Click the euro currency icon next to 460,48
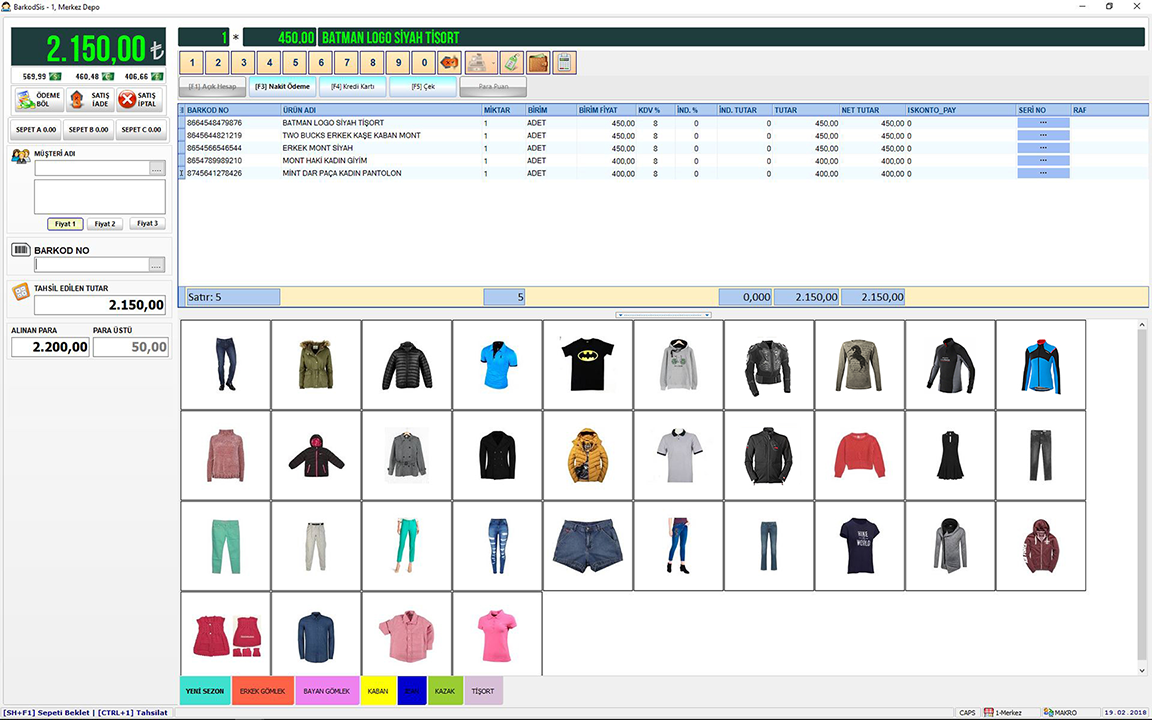 (108, 76)
